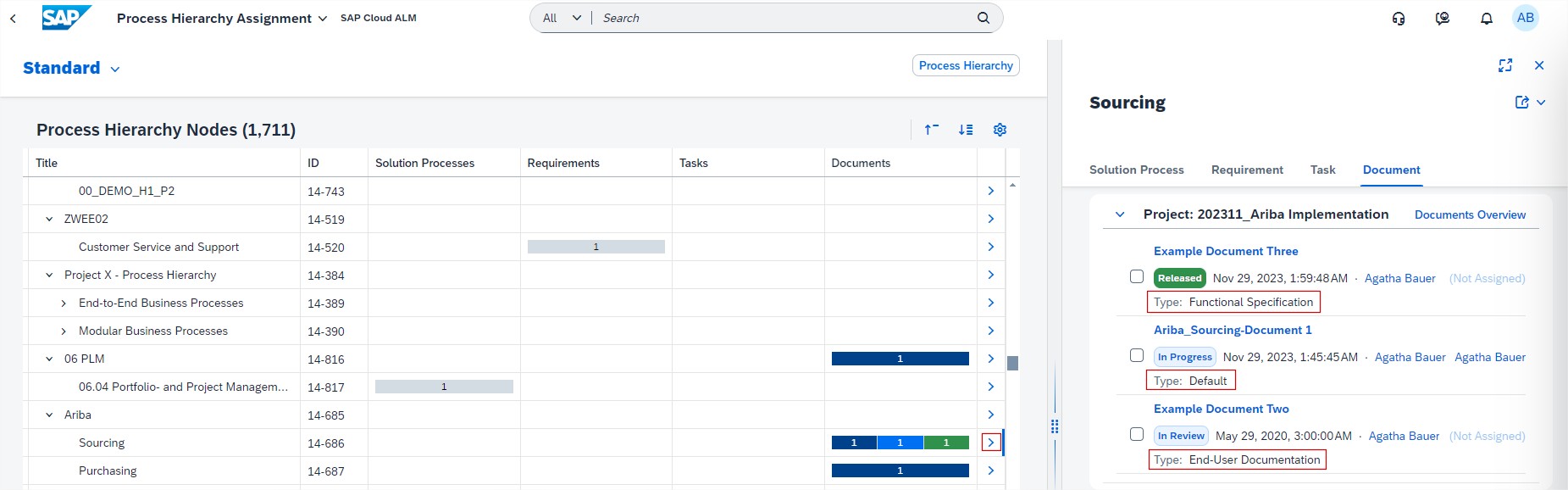Screen dimensions: 1568x490
Task: Open Example Document Three link
Action: tap(1226, 251)
